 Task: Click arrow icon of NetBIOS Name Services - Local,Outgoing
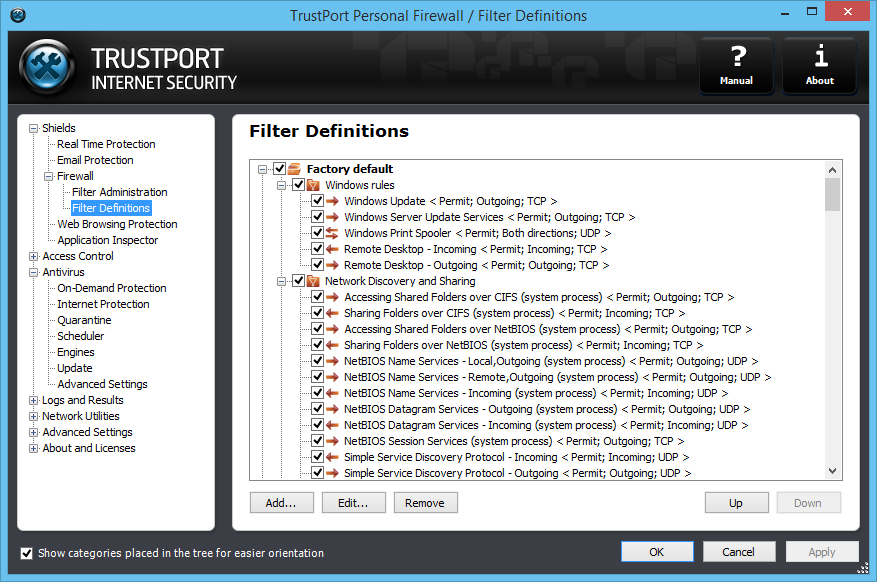332,361
